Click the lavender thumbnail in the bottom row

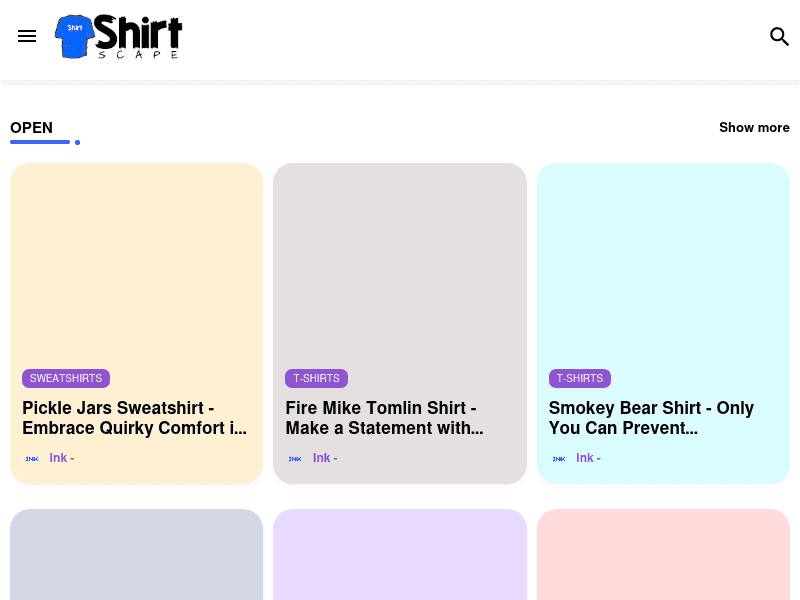[x=399, y=555]
